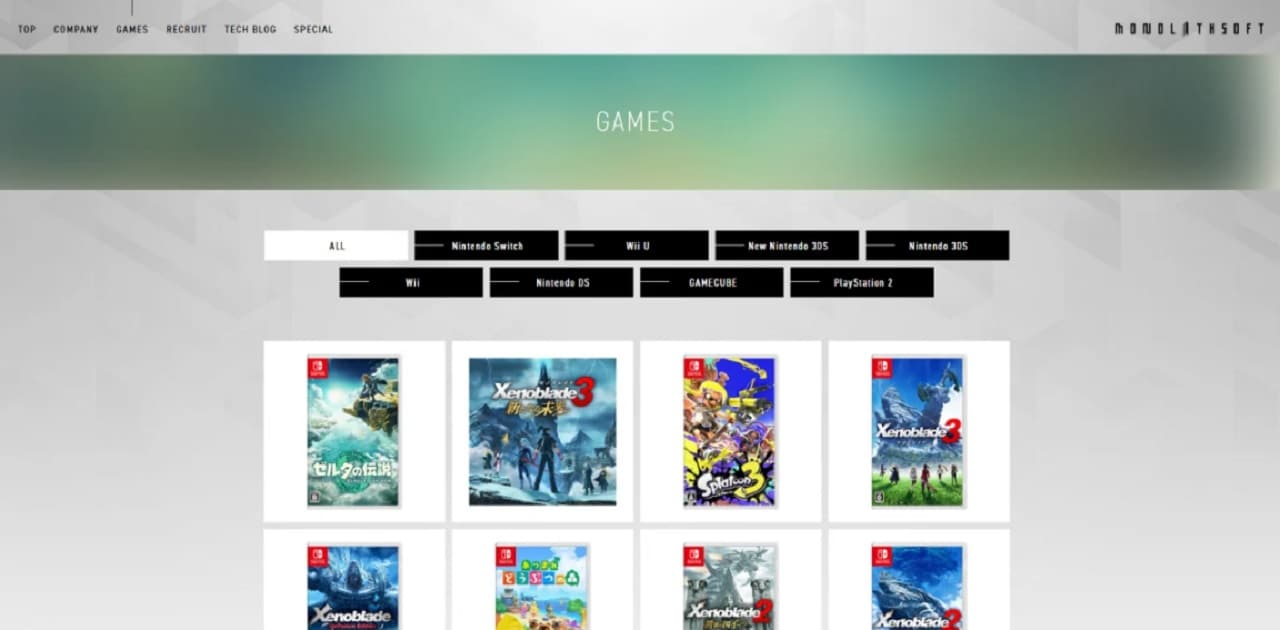
Task: Open the TOP navigation link
Action: point(27,30)
